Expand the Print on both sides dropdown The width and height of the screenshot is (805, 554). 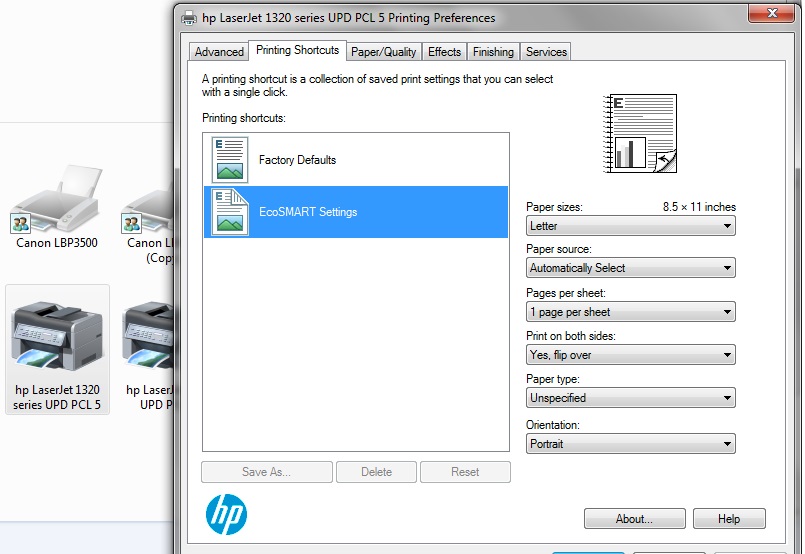click(630, 355)
